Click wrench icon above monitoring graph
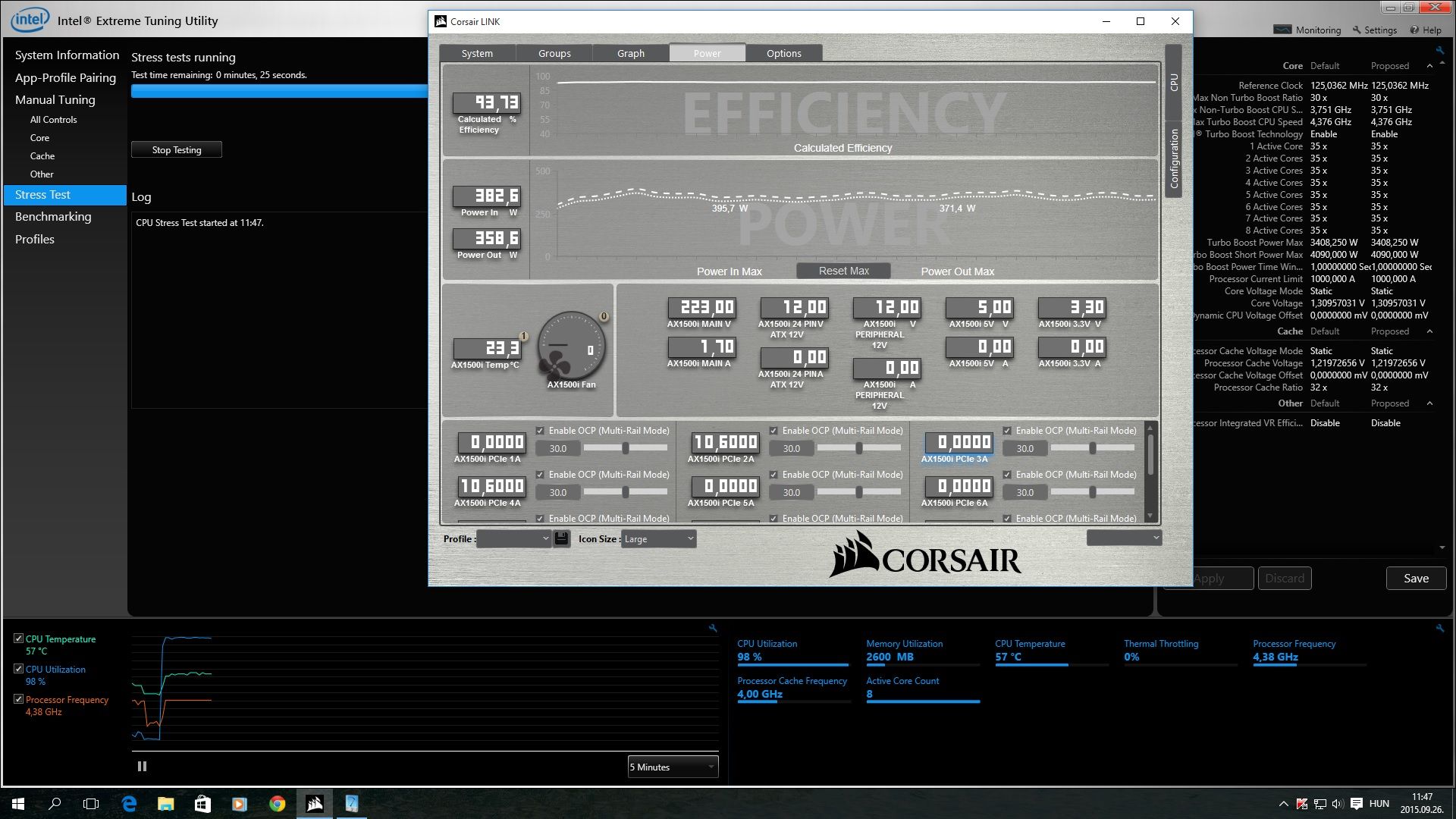This screenshot has width=1456, height=819. click(713, 628)
